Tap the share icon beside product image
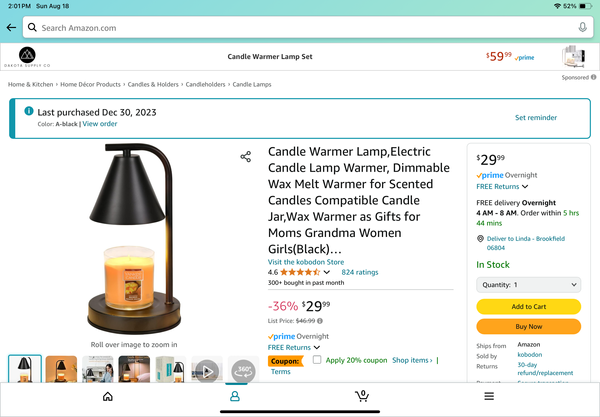Image resolution: width=600 pixels, height=417 pixels. pos(246,156)
